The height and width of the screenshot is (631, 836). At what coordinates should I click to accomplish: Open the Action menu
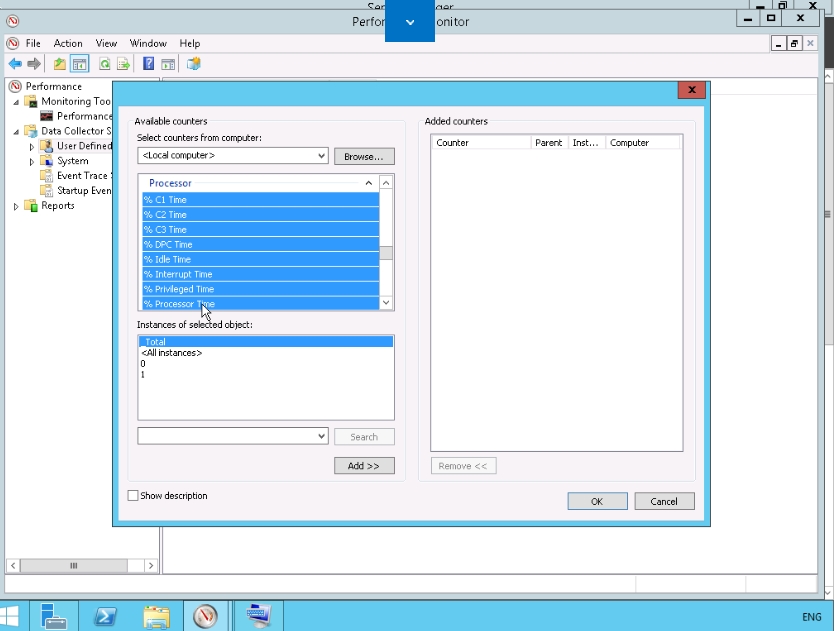click(x=68, y=44)
